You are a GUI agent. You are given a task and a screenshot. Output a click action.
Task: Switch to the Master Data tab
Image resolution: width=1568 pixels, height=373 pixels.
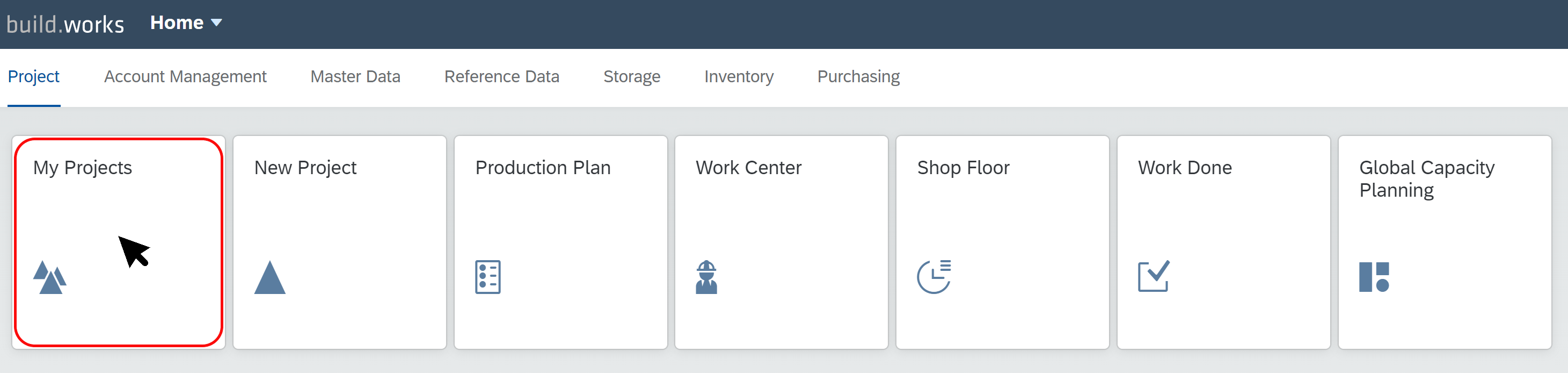pyautogui.click(x=355, y=76)
